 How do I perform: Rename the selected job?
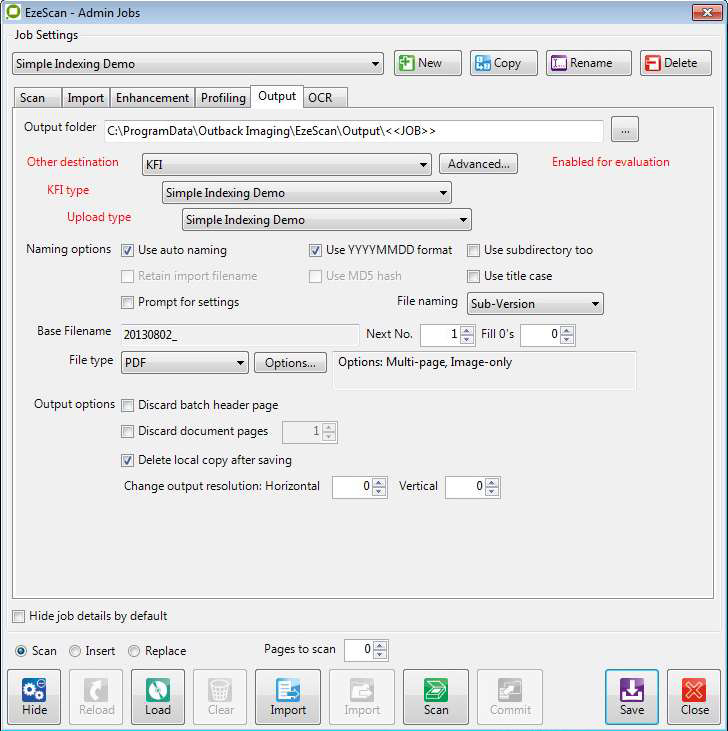[x=588, y=63]
